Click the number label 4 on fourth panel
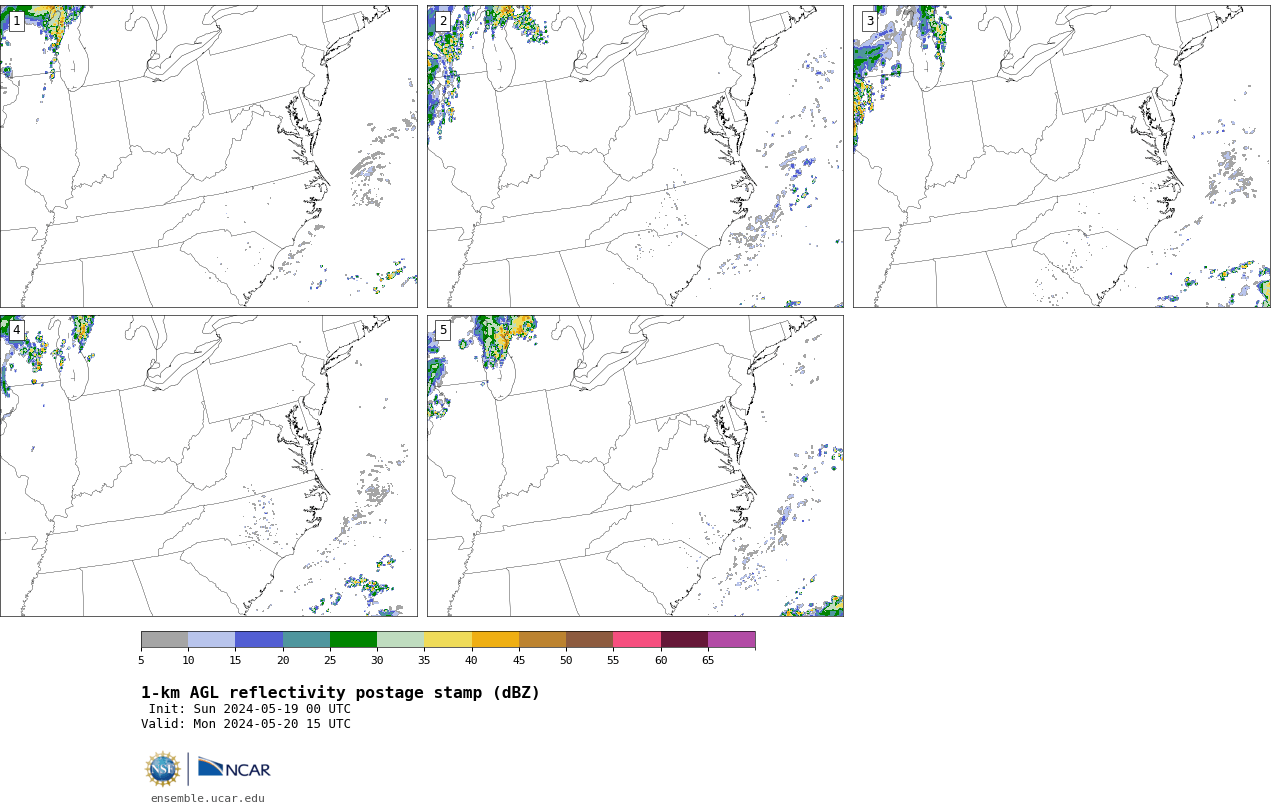The height and width of the screenshot is (809, 1280). (x=16, y=330)
